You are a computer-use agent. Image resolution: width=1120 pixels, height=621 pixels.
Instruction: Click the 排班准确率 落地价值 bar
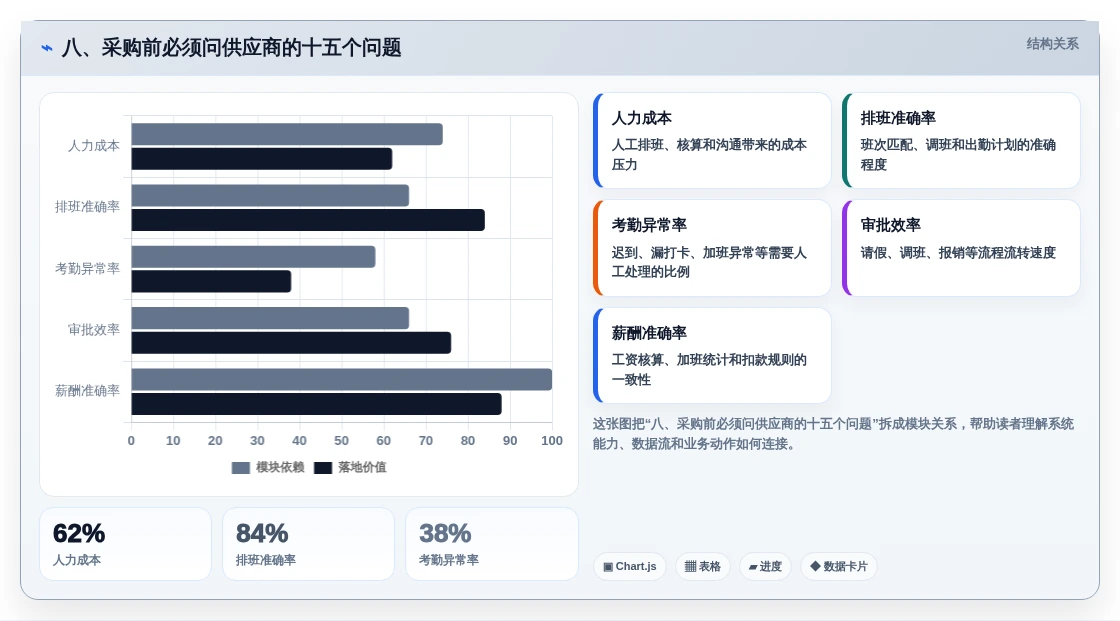(308, 220)
